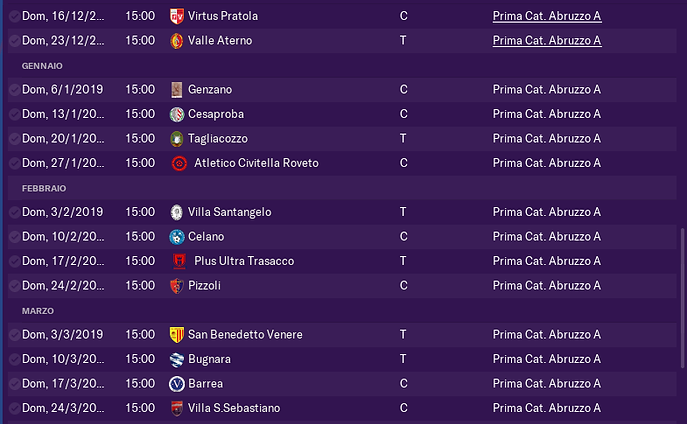The height and width of the screenshot is (424, 687).
Task: Open the Valle Aterno team crest
Action: coord(177,41)
